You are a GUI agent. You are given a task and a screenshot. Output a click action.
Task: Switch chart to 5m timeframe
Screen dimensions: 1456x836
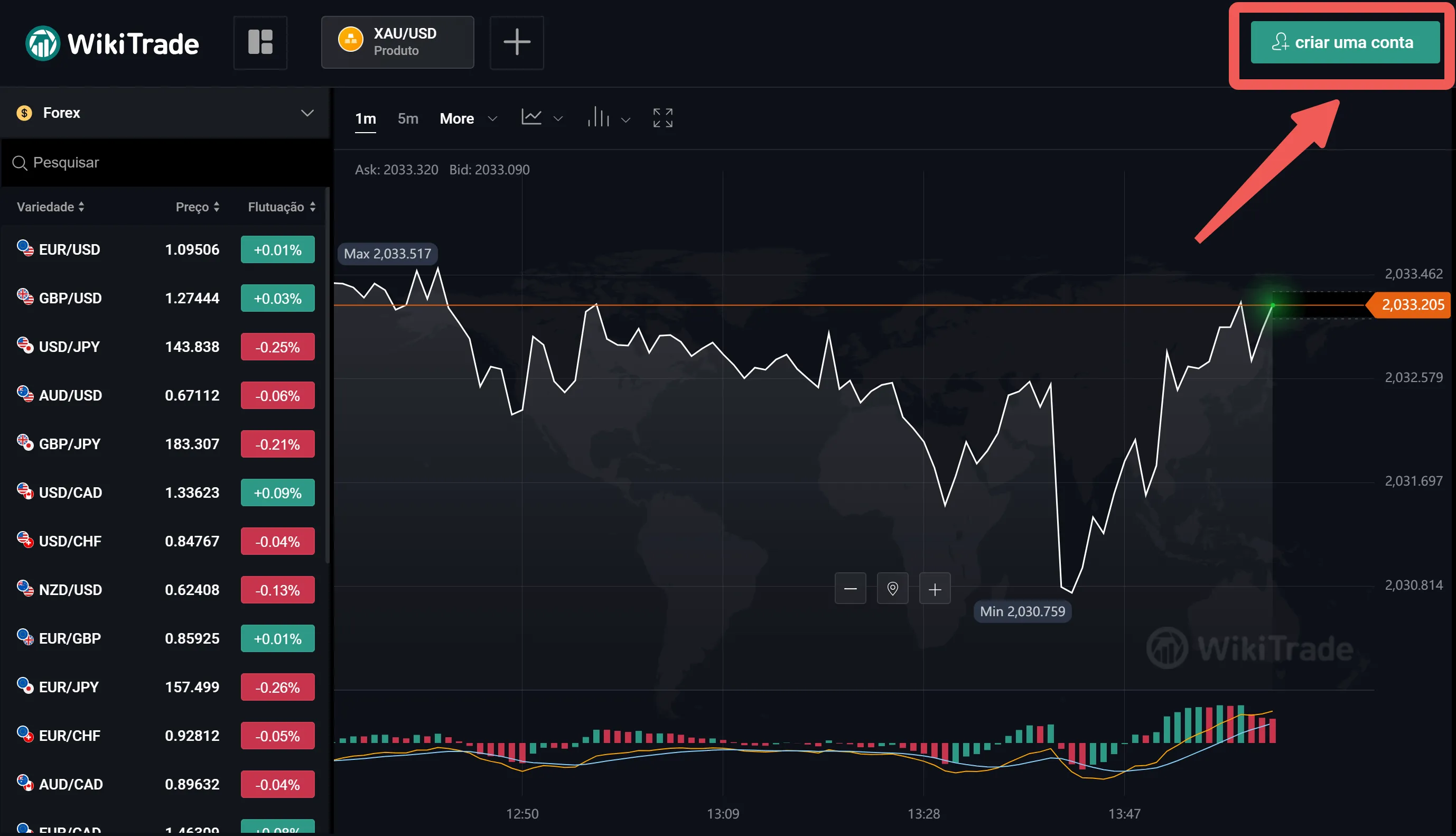tap(408, 119)
